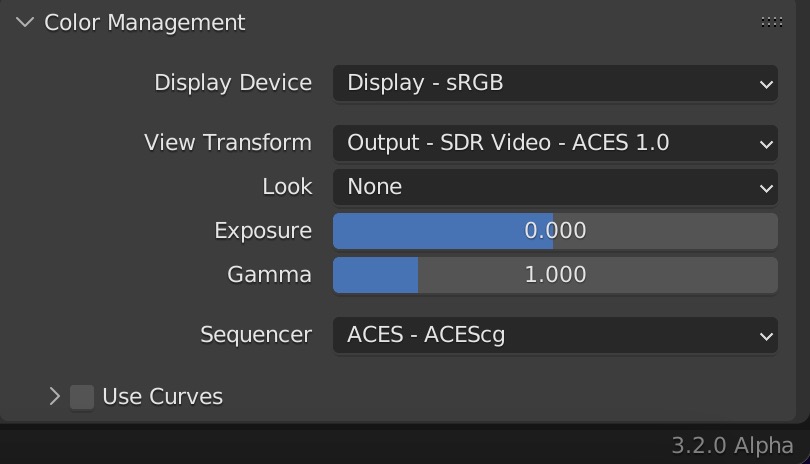
Task: Open the Sequencer color space dropdown
Action: pyautogui.click(x=555, y=335)
